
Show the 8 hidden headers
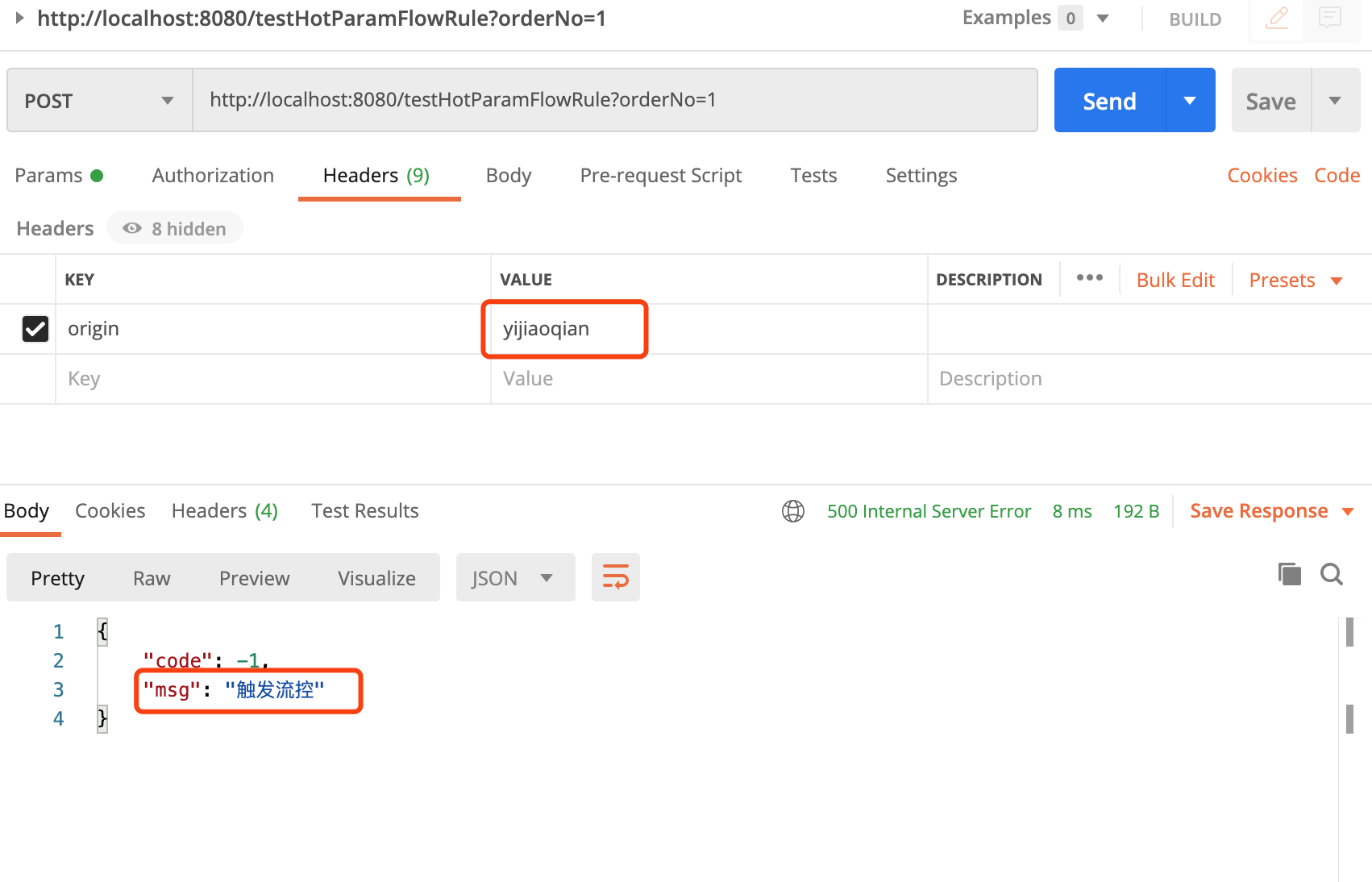(x=175, y=229)
